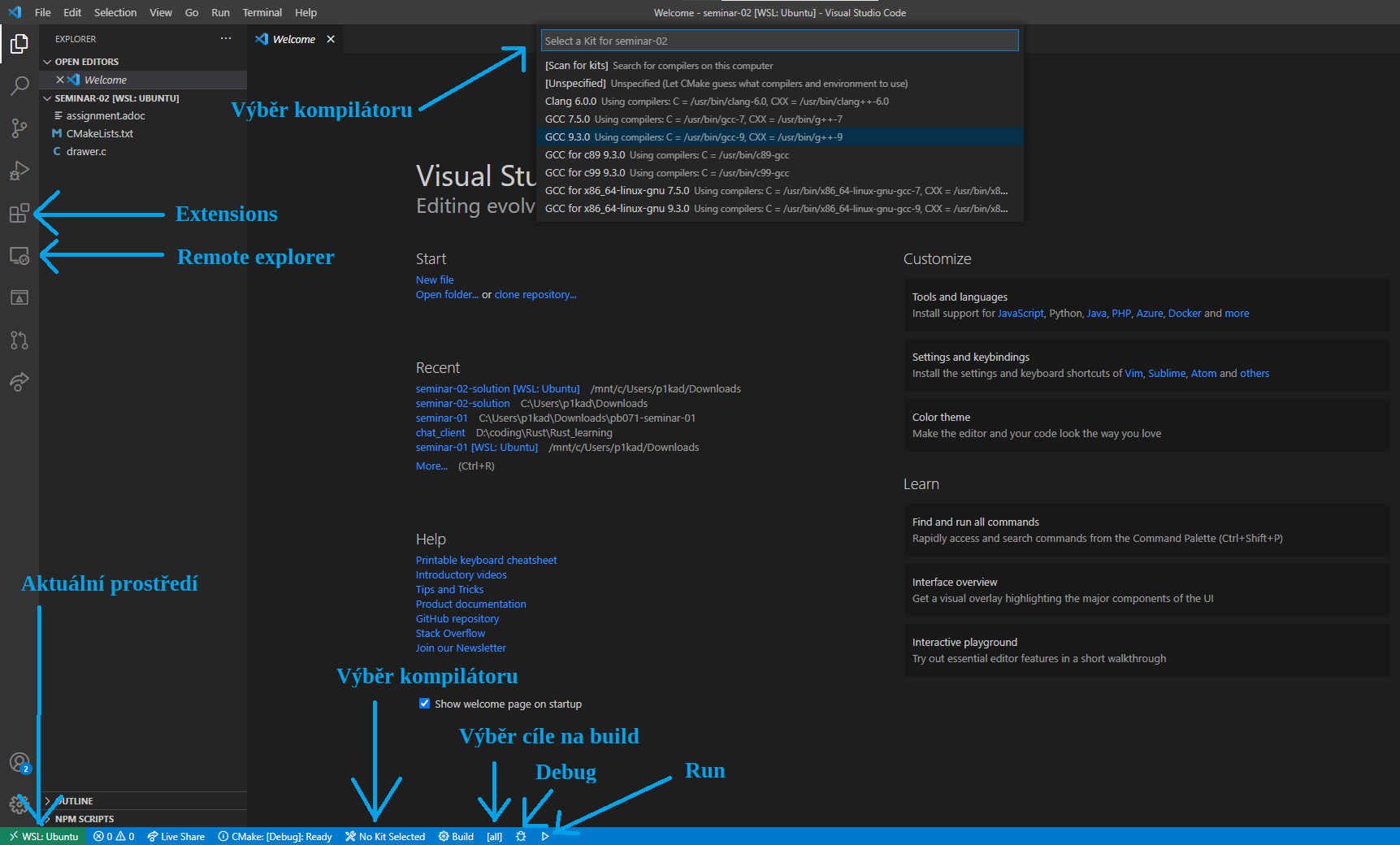The width and height of the screenshot is (1400, 845).
Task: Open the Stack Overflow help link
Action: 450,633
